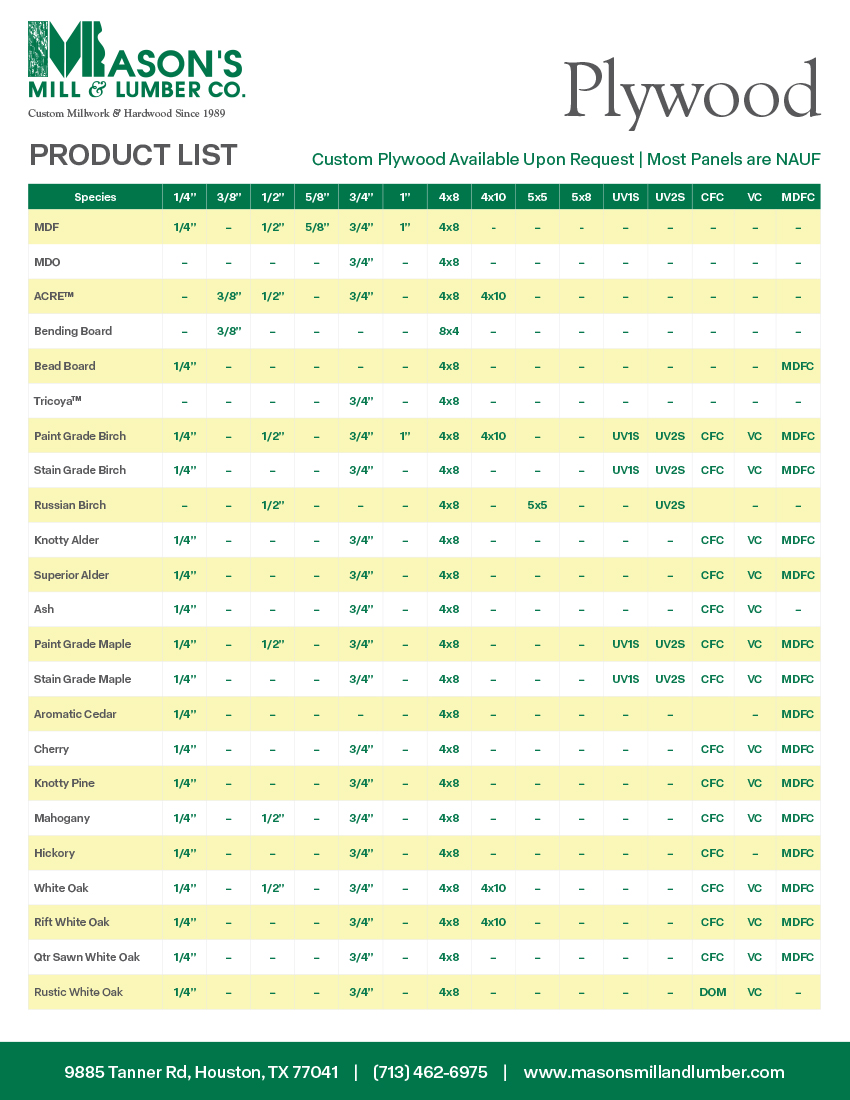850x1100 pixels.
Task: Click the 5/8" cell in MDF row
Action: pyautogui.click(x=316, y=227)
